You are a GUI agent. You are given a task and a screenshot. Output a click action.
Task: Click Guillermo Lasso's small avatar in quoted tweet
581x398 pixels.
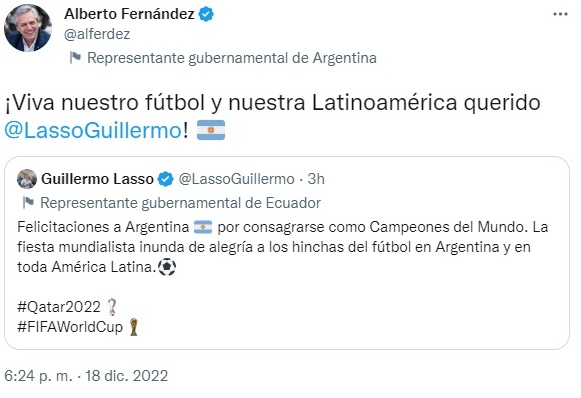pyautogui.click(x=27, y=179)
